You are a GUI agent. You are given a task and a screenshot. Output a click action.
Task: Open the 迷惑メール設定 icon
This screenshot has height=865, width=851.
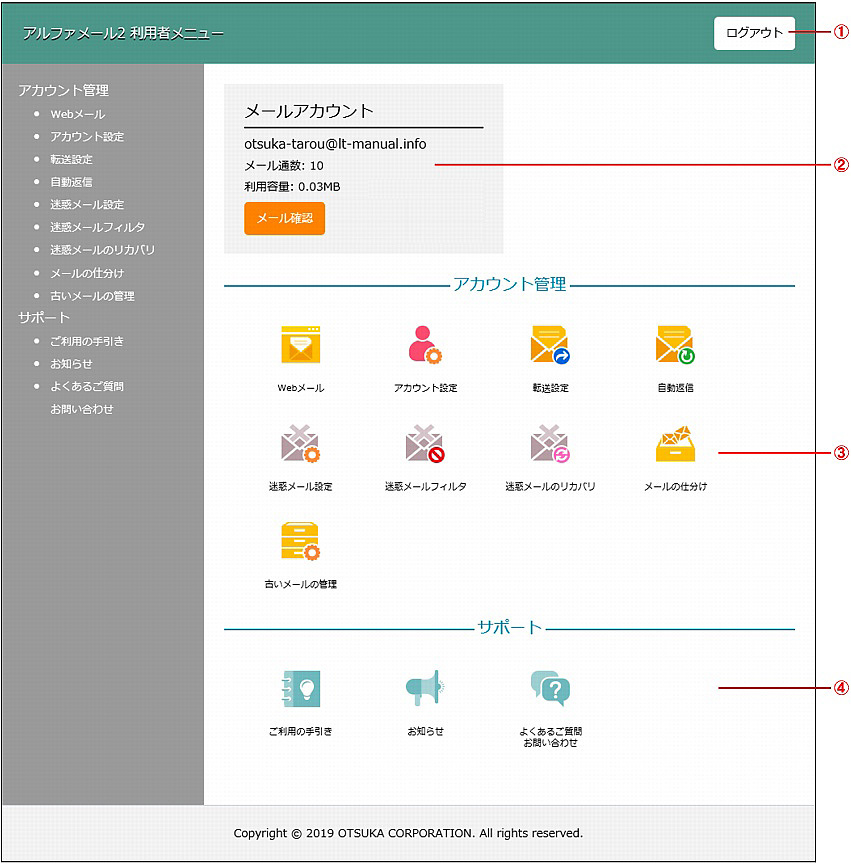tap(300, 444)
